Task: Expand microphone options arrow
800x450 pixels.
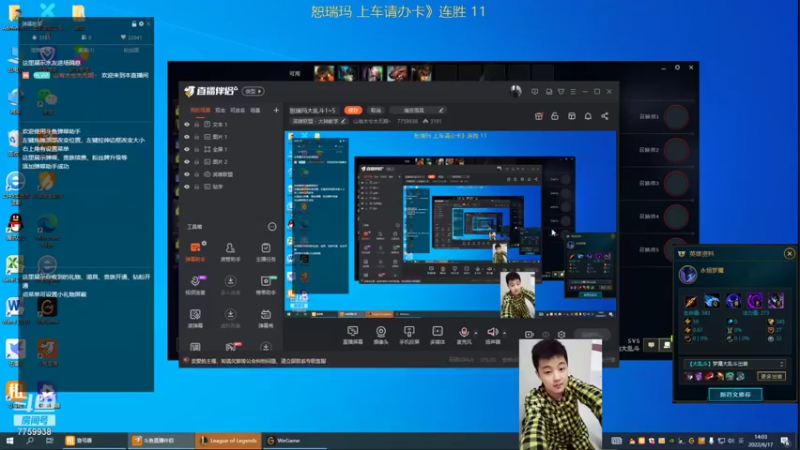Action: (x=476, y=333)
